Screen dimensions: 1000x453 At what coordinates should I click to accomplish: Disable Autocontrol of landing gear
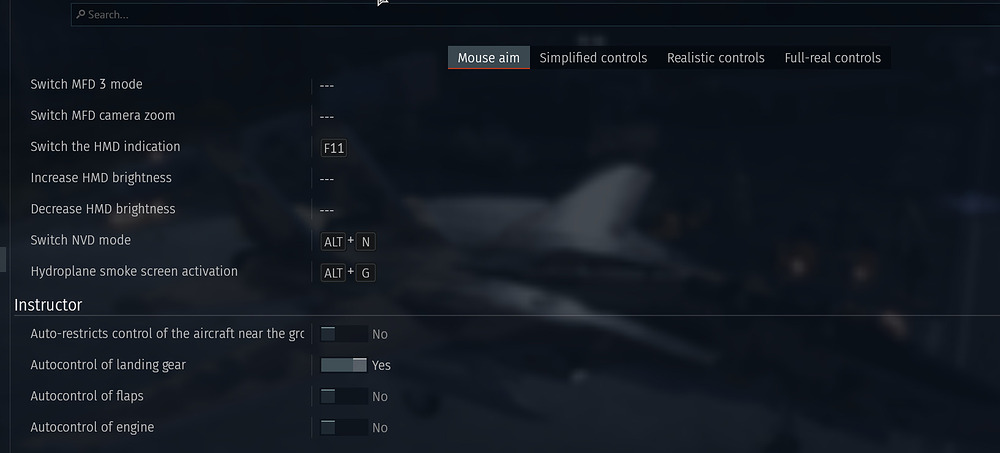pyautogui.click(x=344, y=365)
